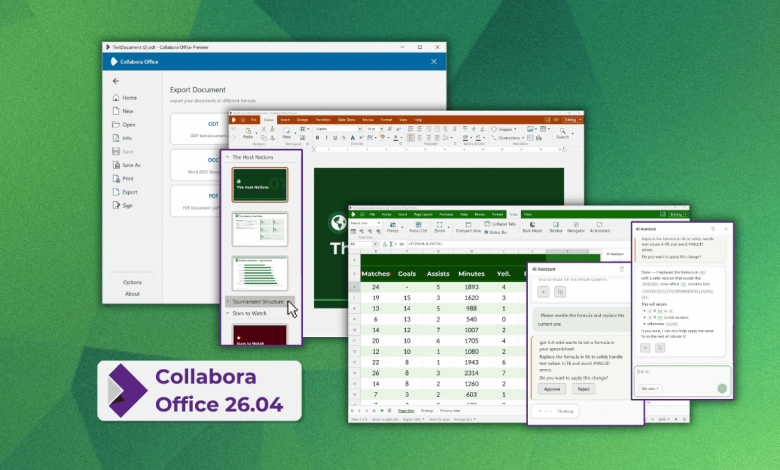Open Info in the backstage sidebar

click(122, 138)
